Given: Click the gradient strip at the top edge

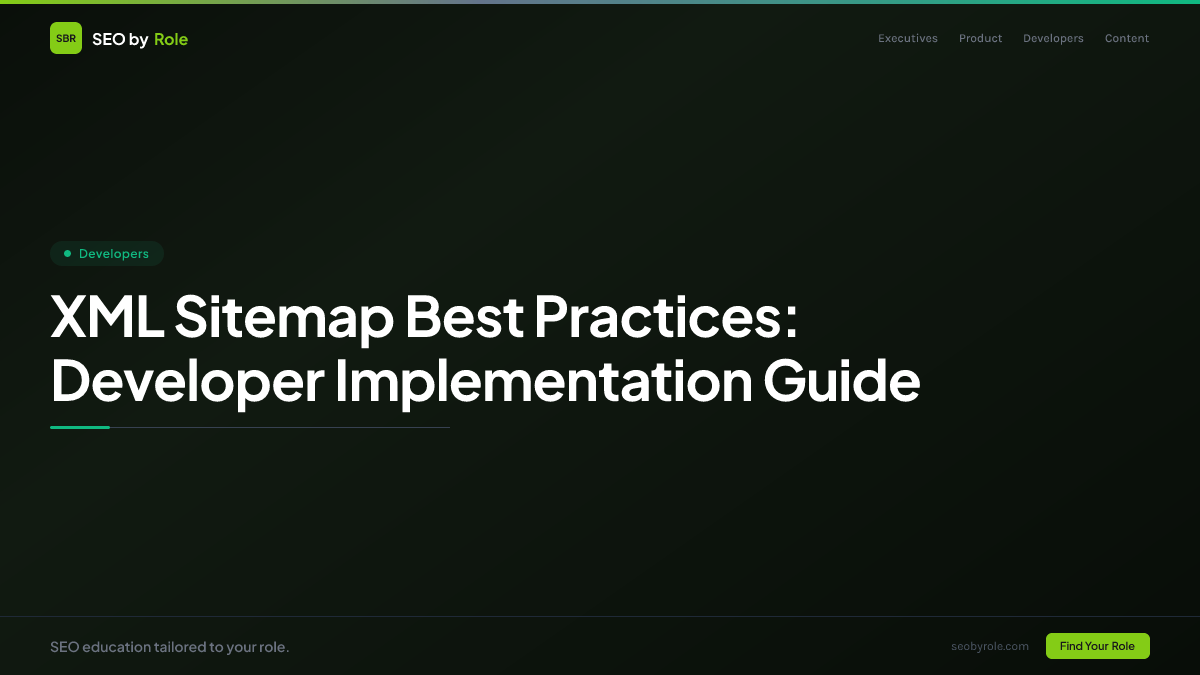Looking at the screenshot, I should pyautogui.click(x=600, y=2).
